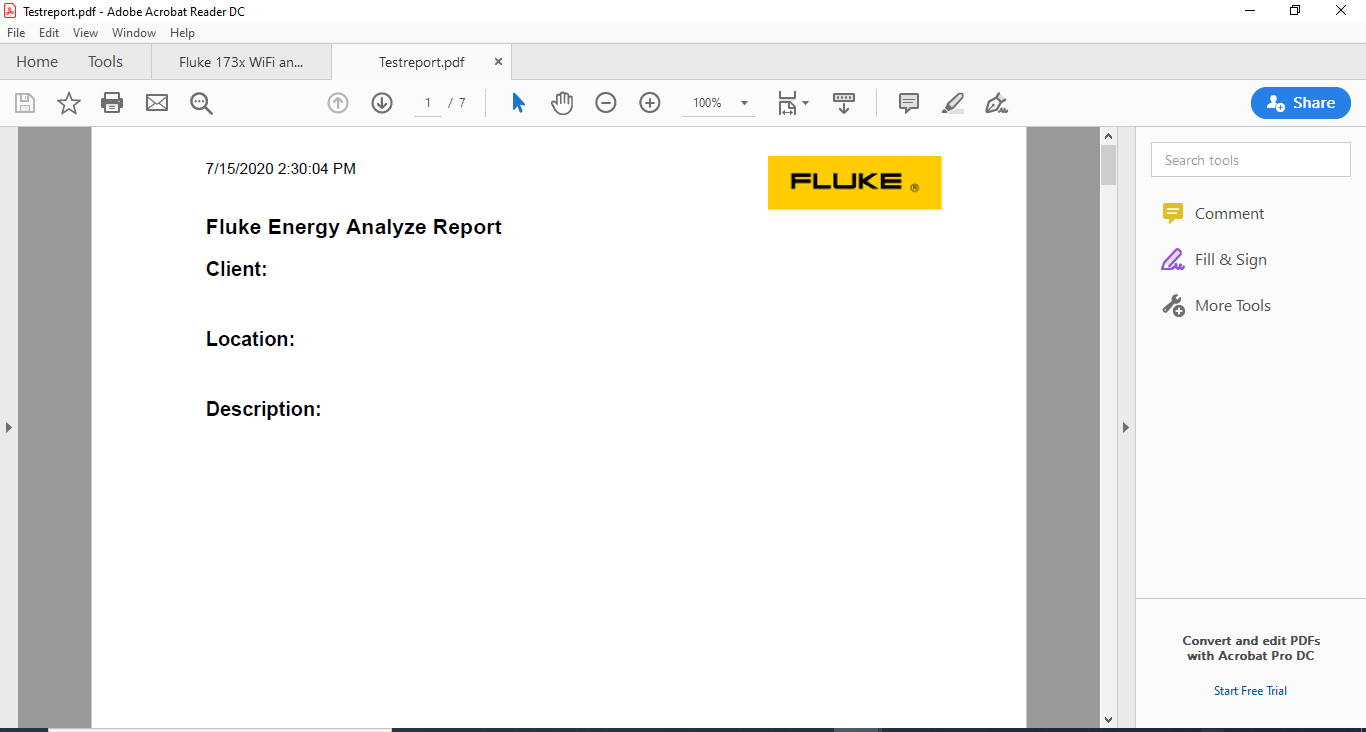Click the vertical scrollbar thumb
This screenshot has height=732, width=1366.
[1108, 165]
